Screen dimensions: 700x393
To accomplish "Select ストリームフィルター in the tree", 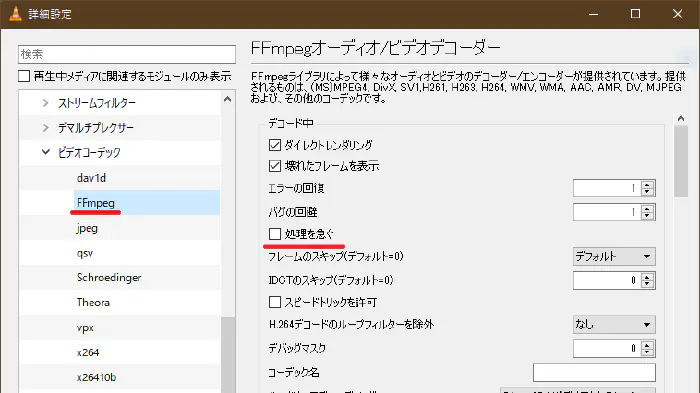I will pyautogui.click(x=96, y=103).
